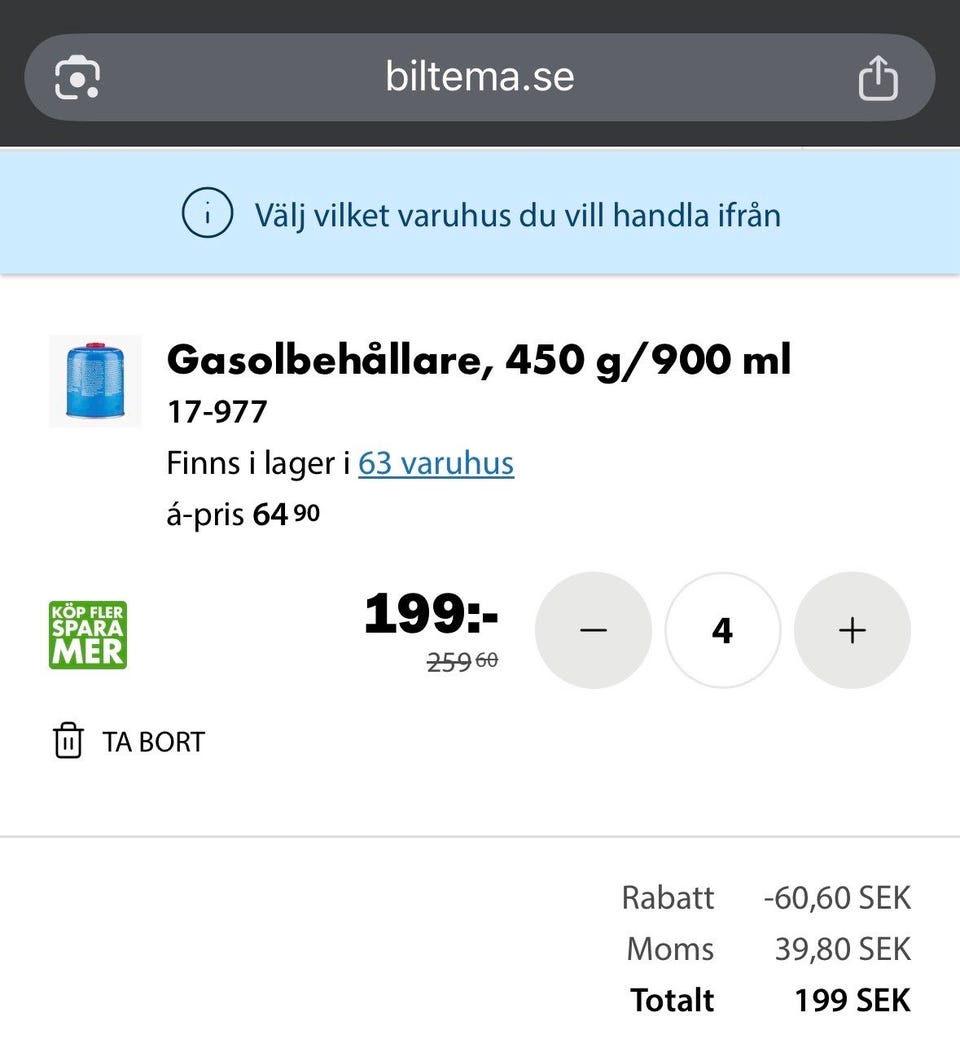Click the Gasolbehållare product title
Viewport: 960px width, 1052px height.
(x=478, y=359)
